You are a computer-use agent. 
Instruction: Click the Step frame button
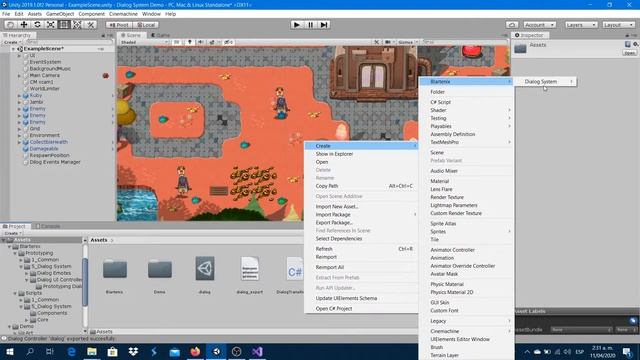tap(324, 25)
